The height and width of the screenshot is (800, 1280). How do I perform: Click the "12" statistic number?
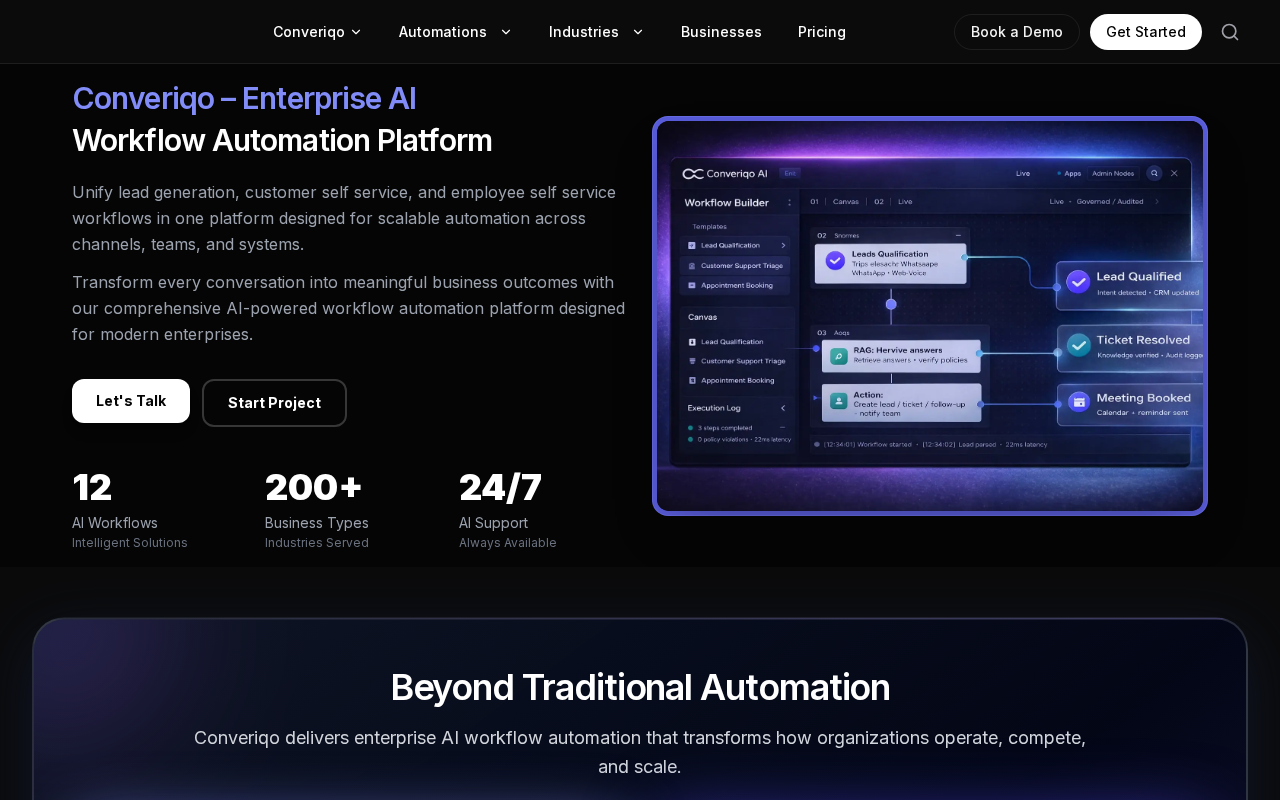pos(92,487)
